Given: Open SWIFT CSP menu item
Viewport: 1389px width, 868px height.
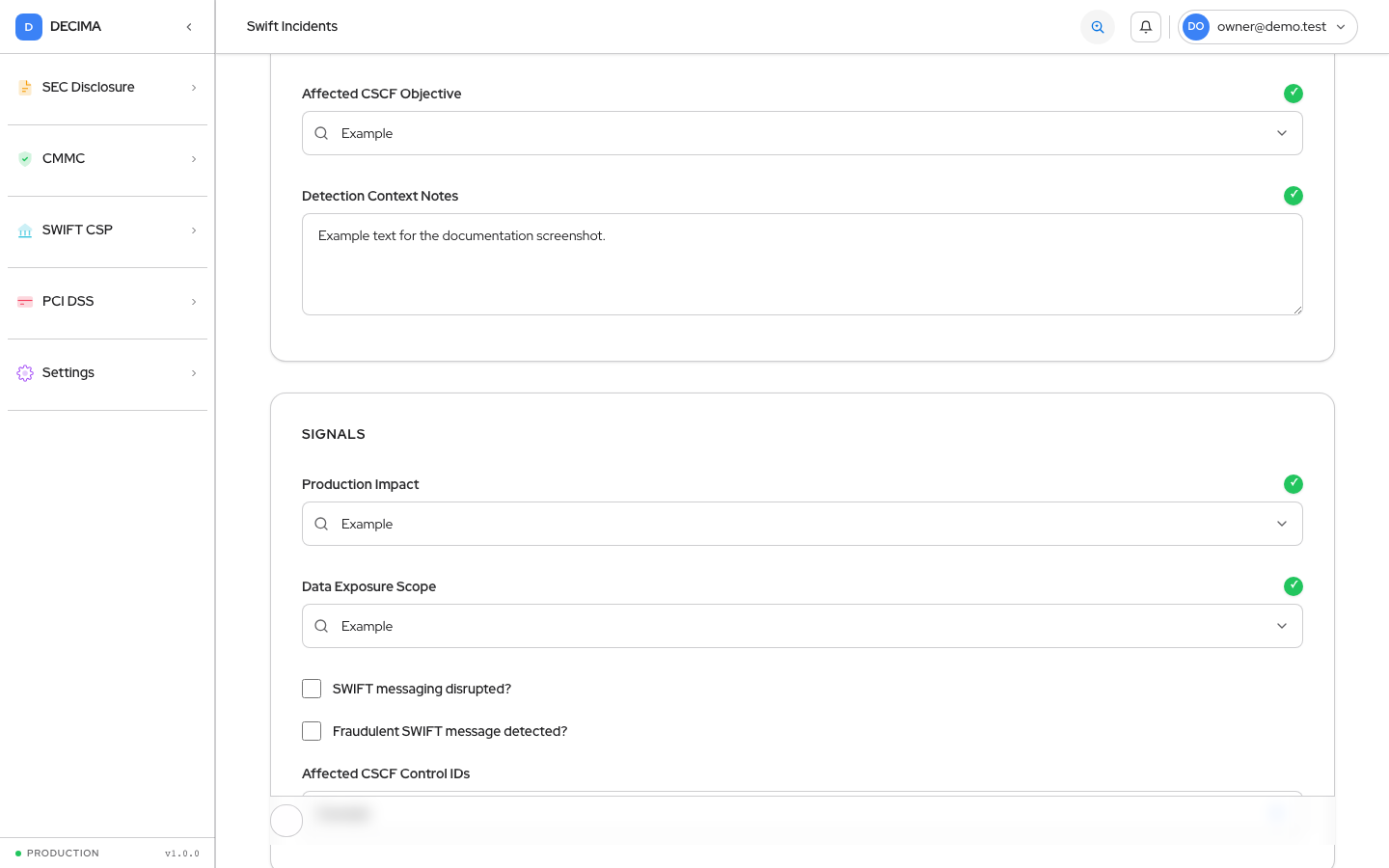Looking at the screenshot, I should point(107,231).
